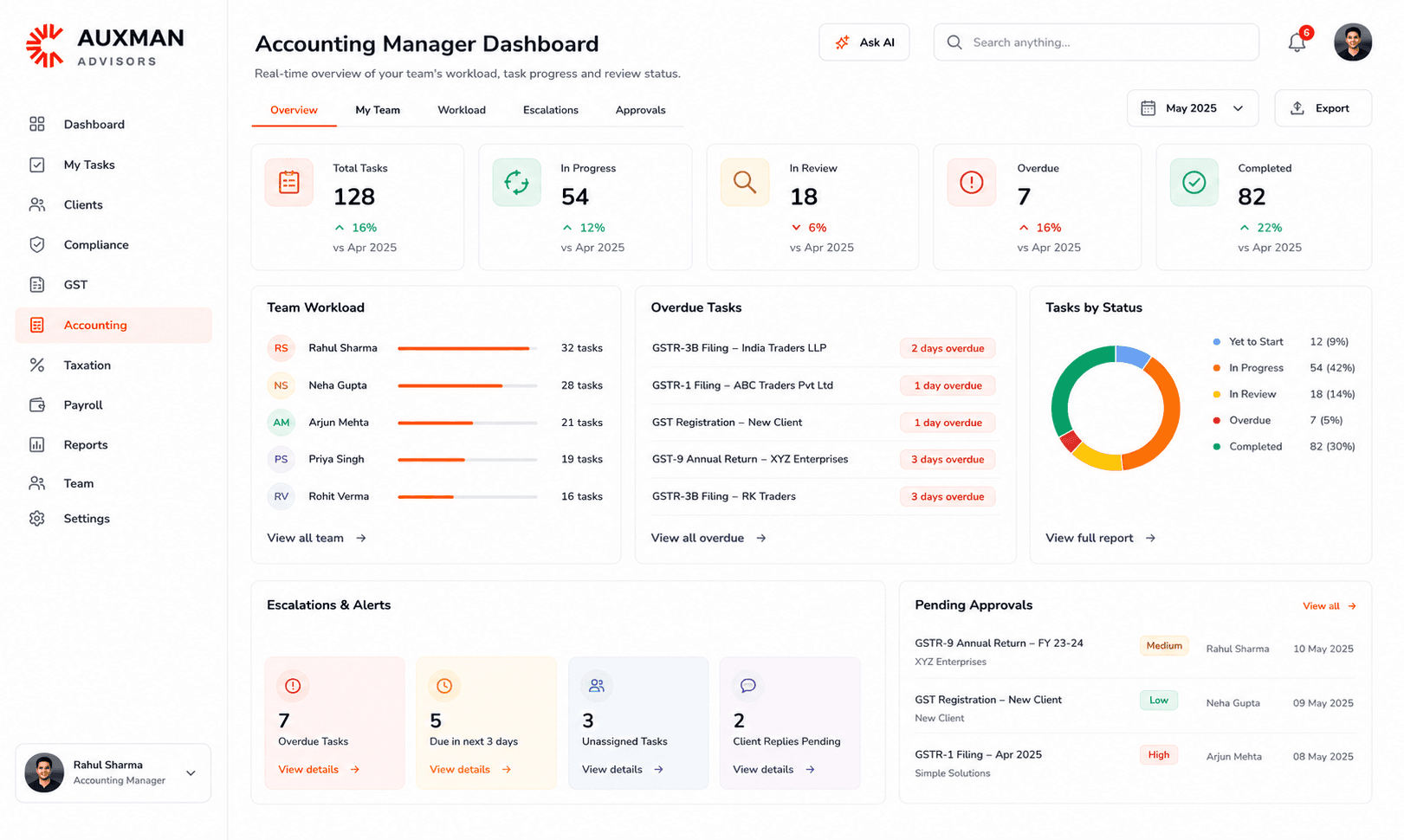Viewport: 1404px width, 840px height.
Task: Click the Export button
Action: pos(1323,108)
